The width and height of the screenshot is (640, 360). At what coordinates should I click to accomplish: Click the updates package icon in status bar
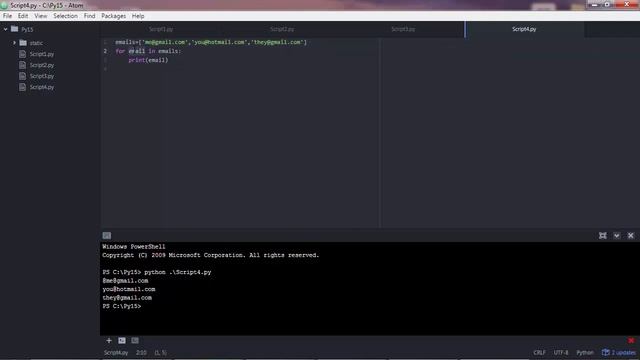[x=606, y=352]
